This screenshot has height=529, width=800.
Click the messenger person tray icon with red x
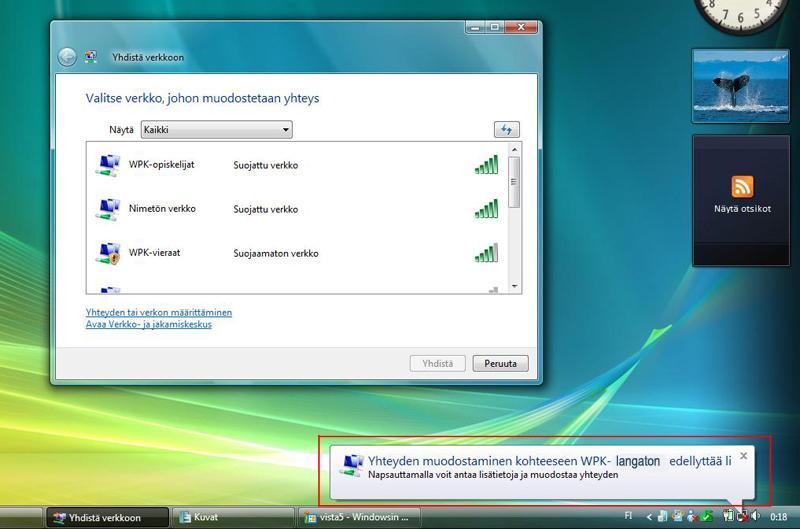692,517
